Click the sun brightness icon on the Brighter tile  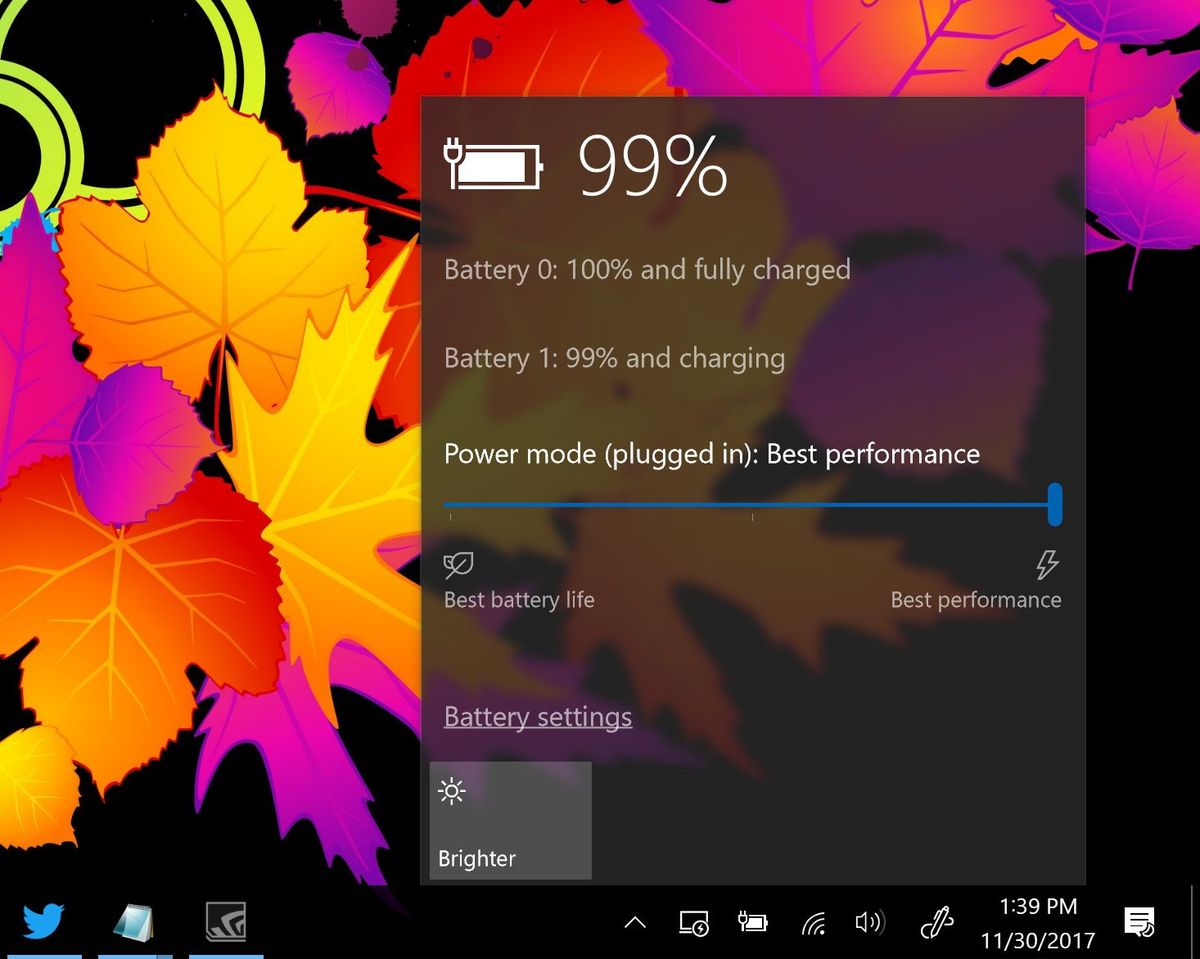pos(452,790)
